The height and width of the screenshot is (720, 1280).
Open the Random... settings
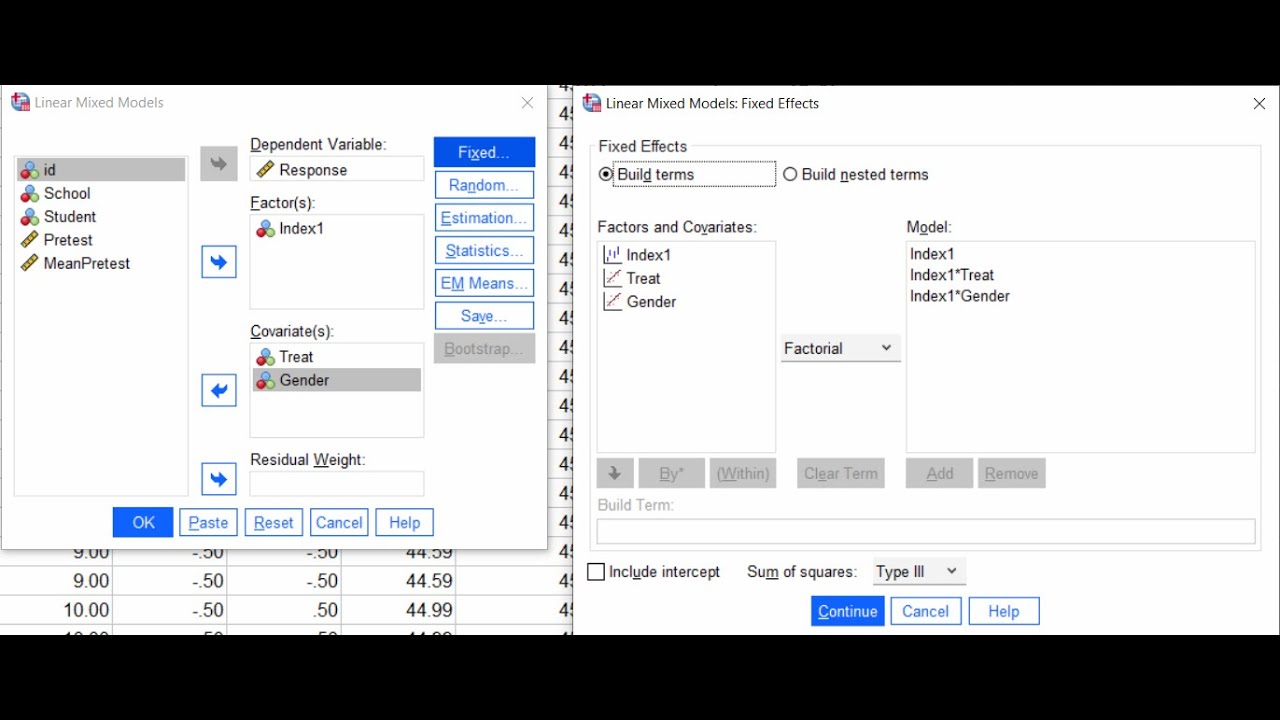tap(484, 185)
